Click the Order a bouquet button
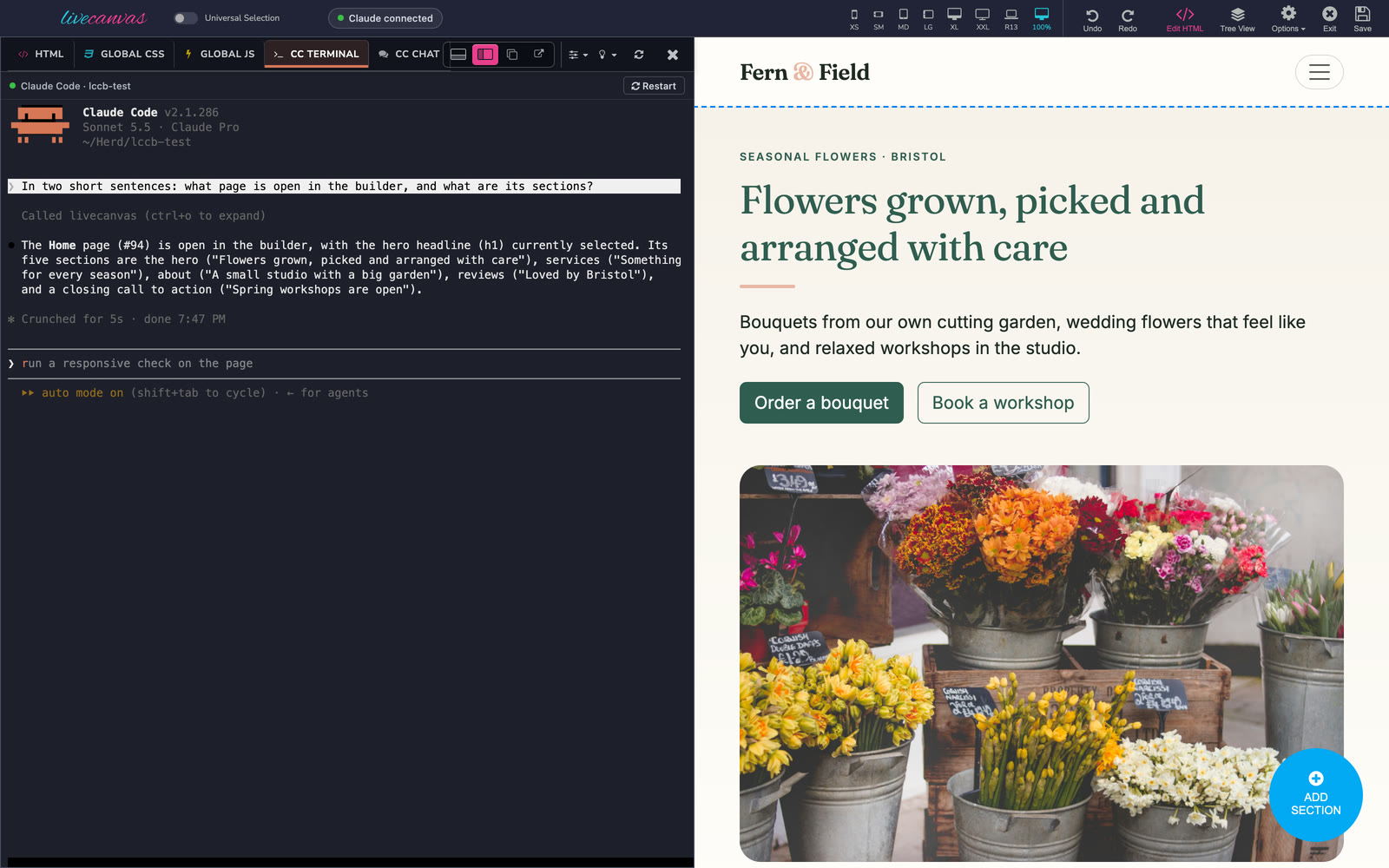This screenshot has width=1389, height=868. coord(821,403)
